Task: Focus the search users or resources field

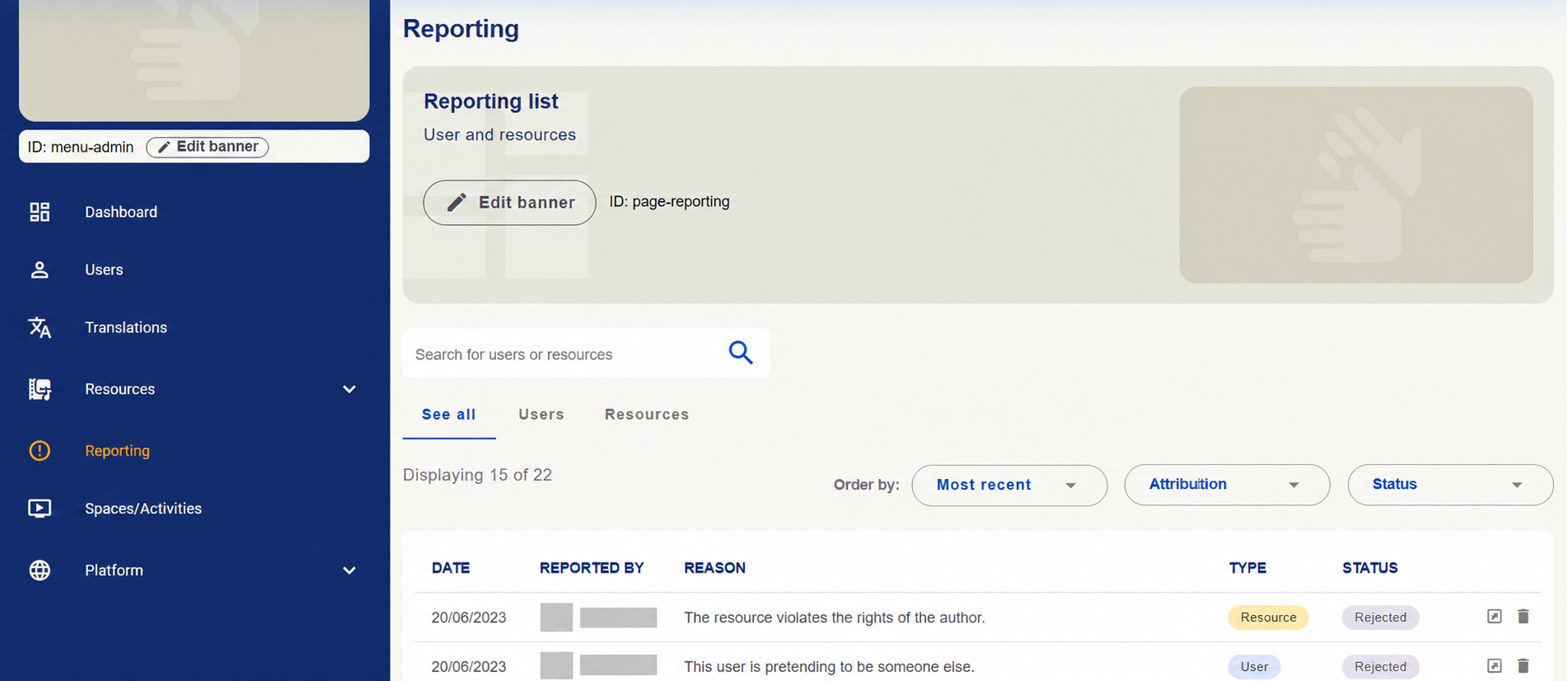Action: [564, 354]
